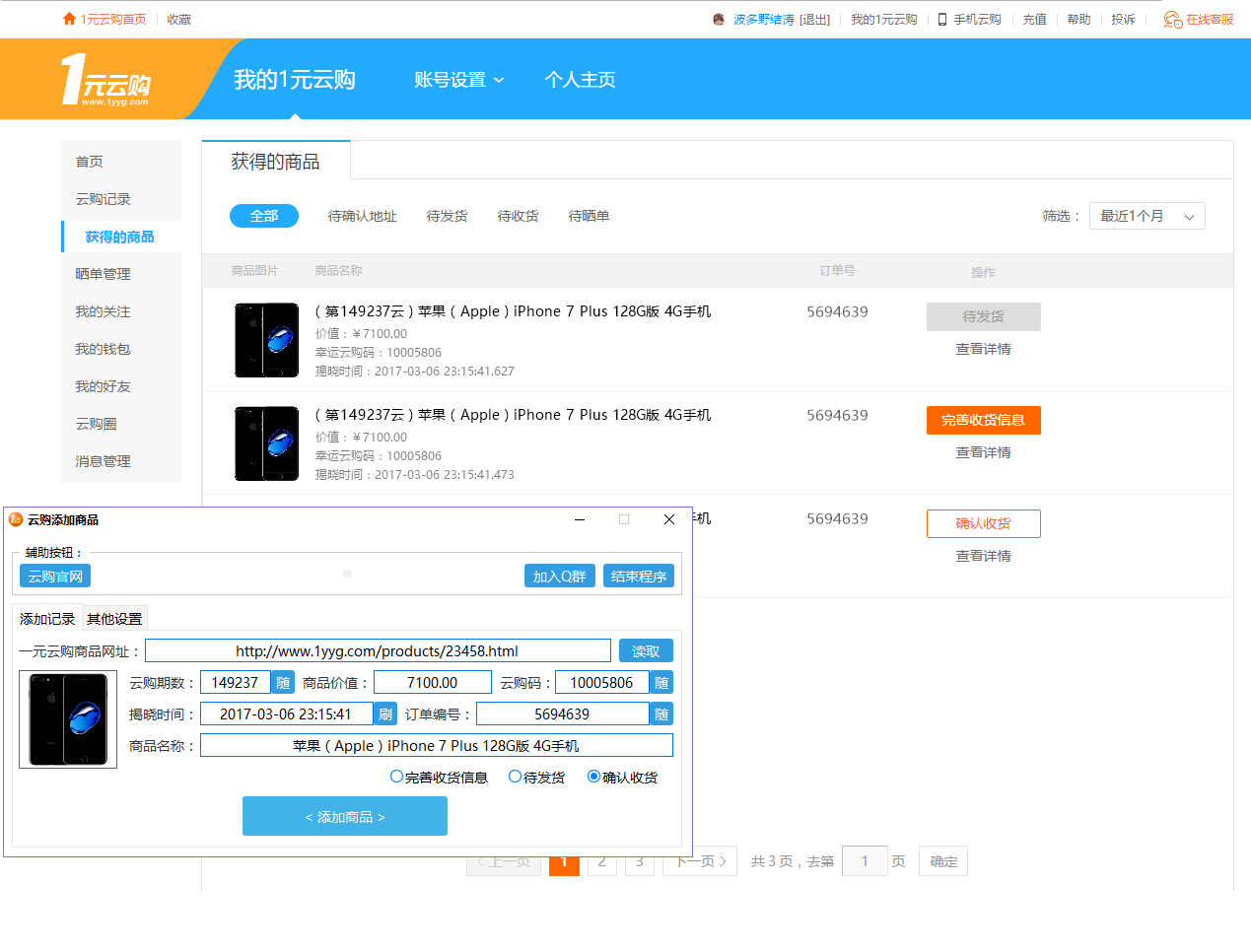Select the 待晒单 filter tab
This screenshot has height=952, width=1251.
[x=589, y=216]
